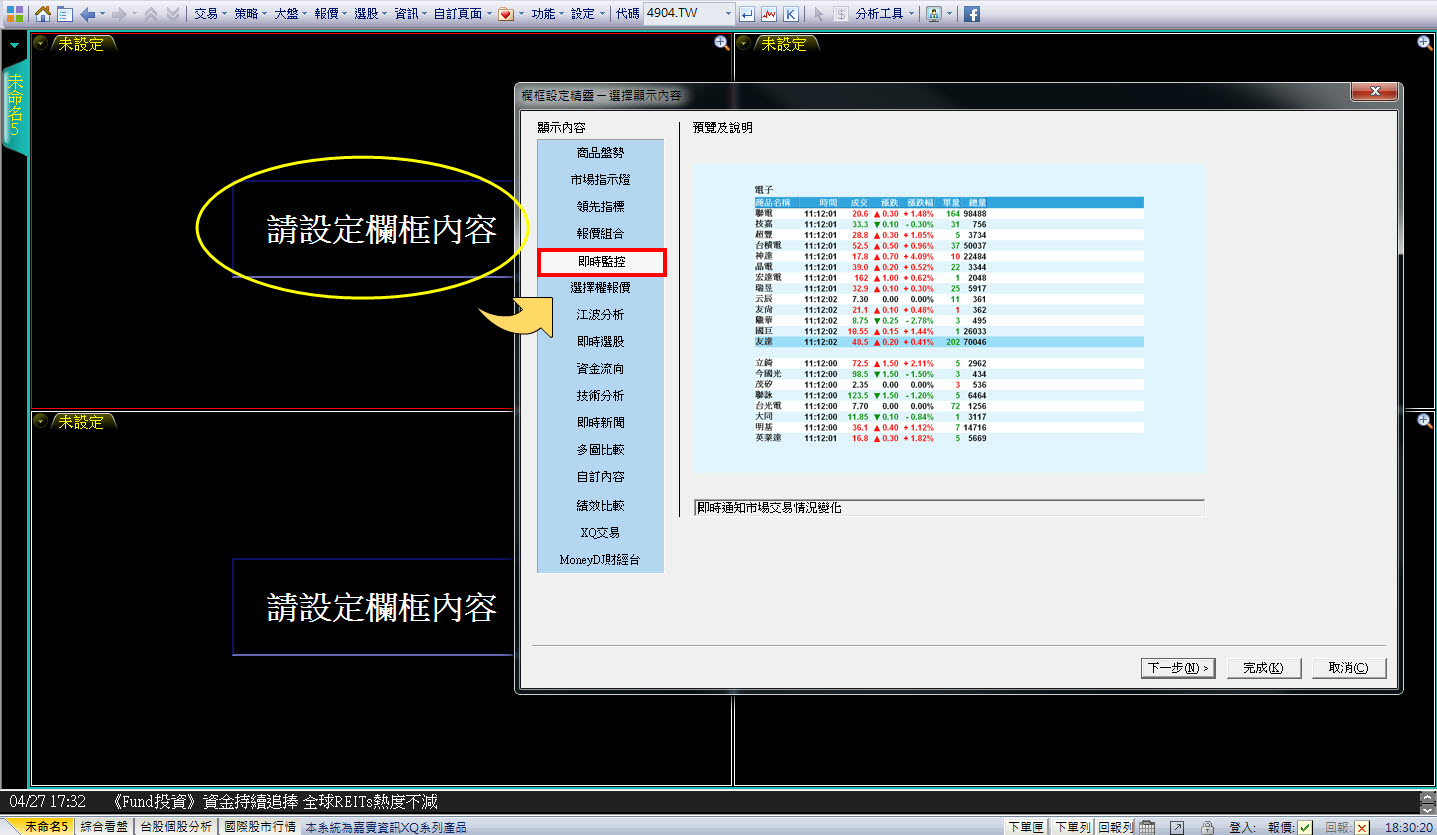Click magnifier icon in top-left panel
This screenshot has width=1437, height=835.
click(721, 43)
